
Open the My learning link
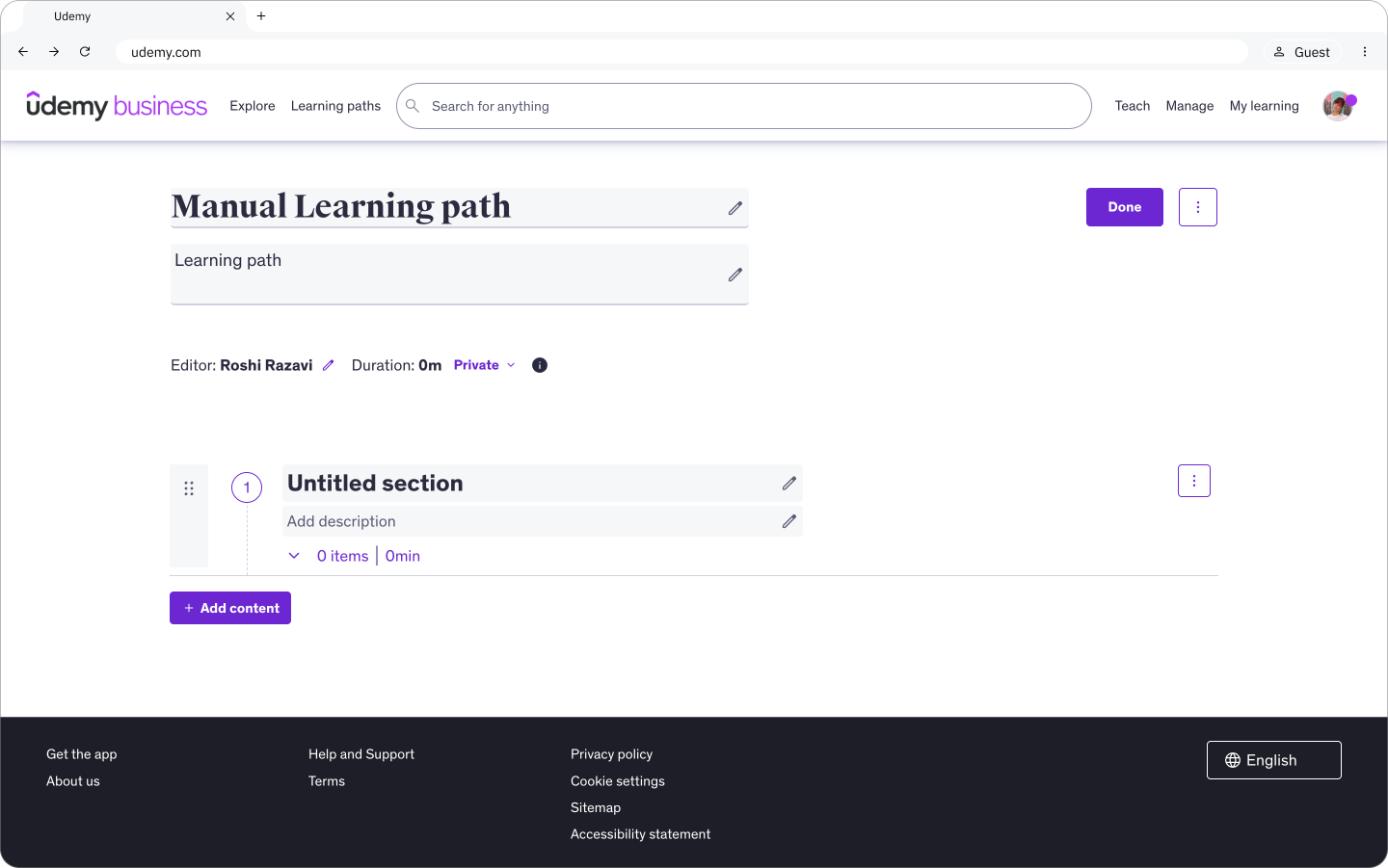(x=1264, y=106)
